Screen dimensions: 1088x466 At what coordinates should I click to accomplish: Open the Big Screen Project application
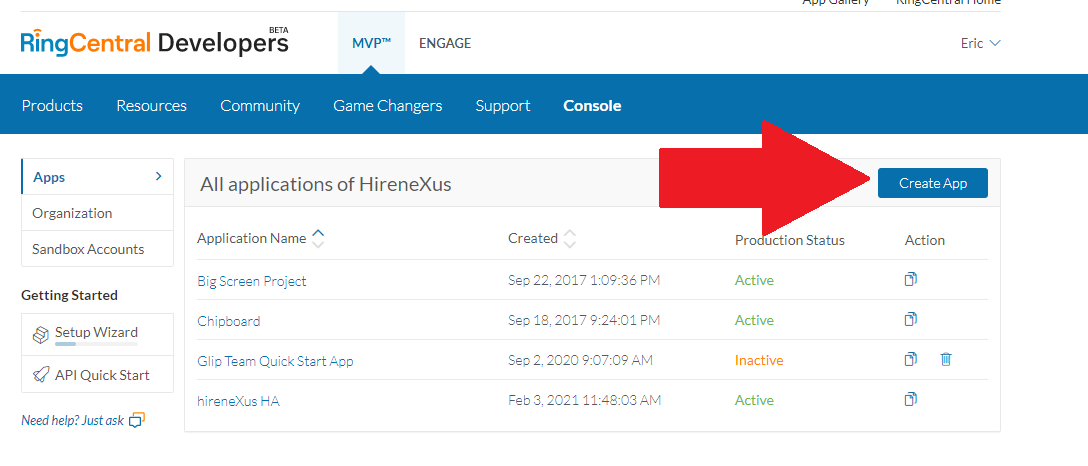click(252, 281)
